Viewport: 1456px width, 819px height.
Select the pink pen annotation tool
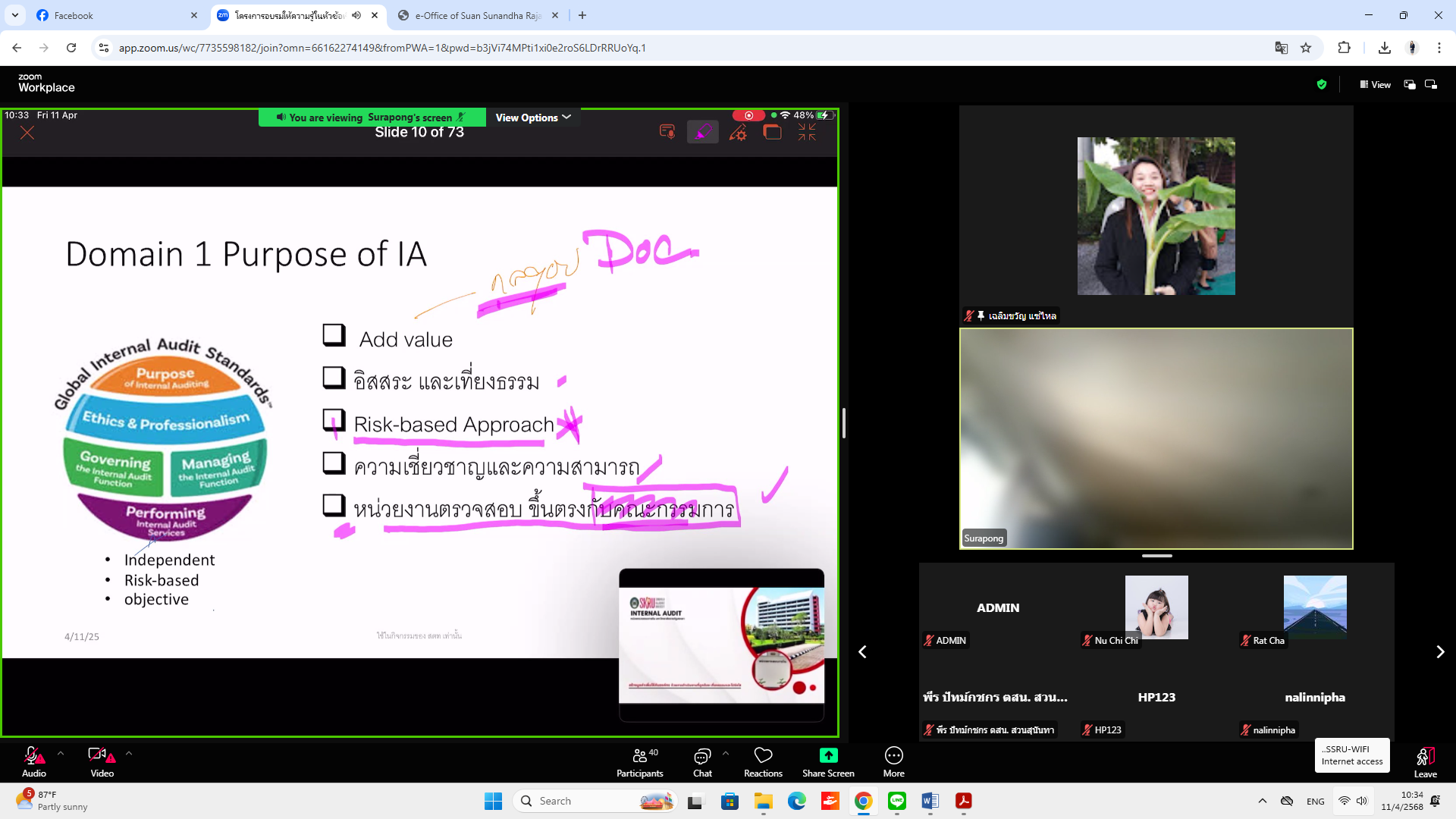[703, 132]
